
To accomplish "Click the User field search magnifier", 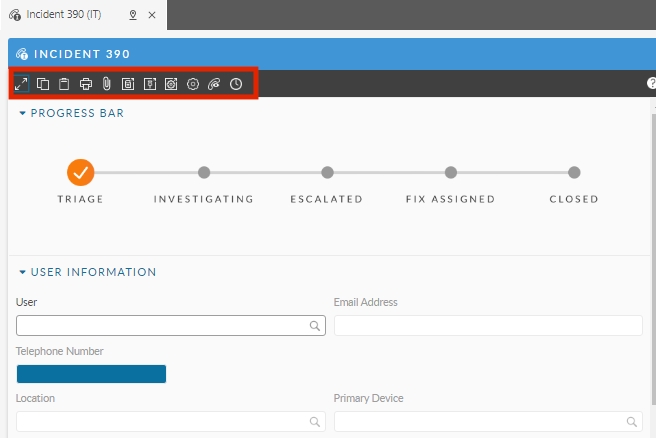I will pos(314,326).
